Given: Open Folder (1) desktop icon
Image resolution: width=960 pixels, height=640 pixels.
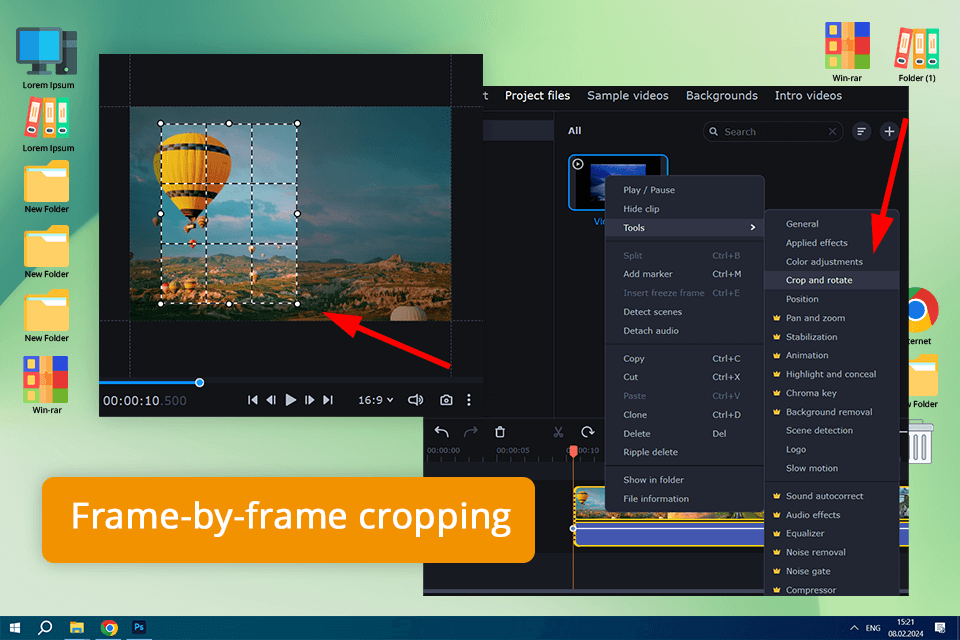Looking at the screenshot, I should coord(917,54).
